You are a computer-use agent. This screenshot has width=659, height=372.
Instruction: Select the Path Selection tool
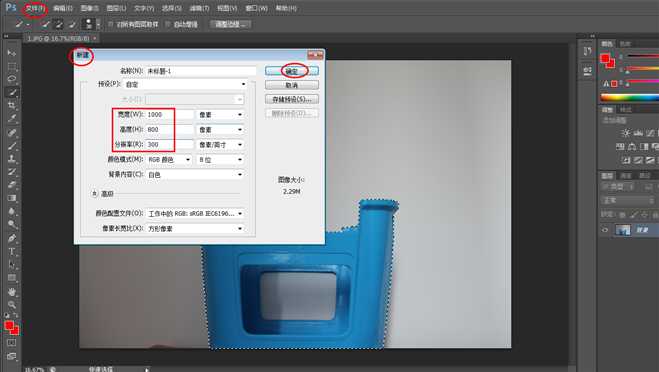coord(12,265)
